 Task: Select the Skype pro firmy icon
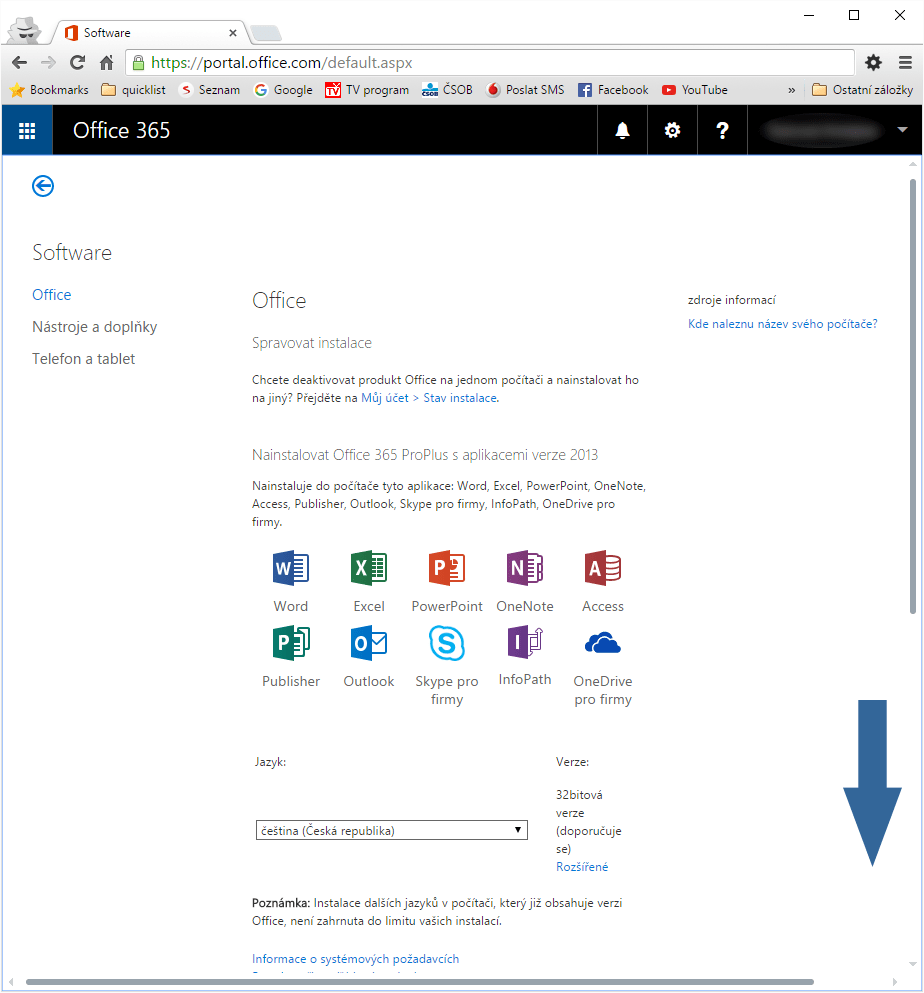446,643
